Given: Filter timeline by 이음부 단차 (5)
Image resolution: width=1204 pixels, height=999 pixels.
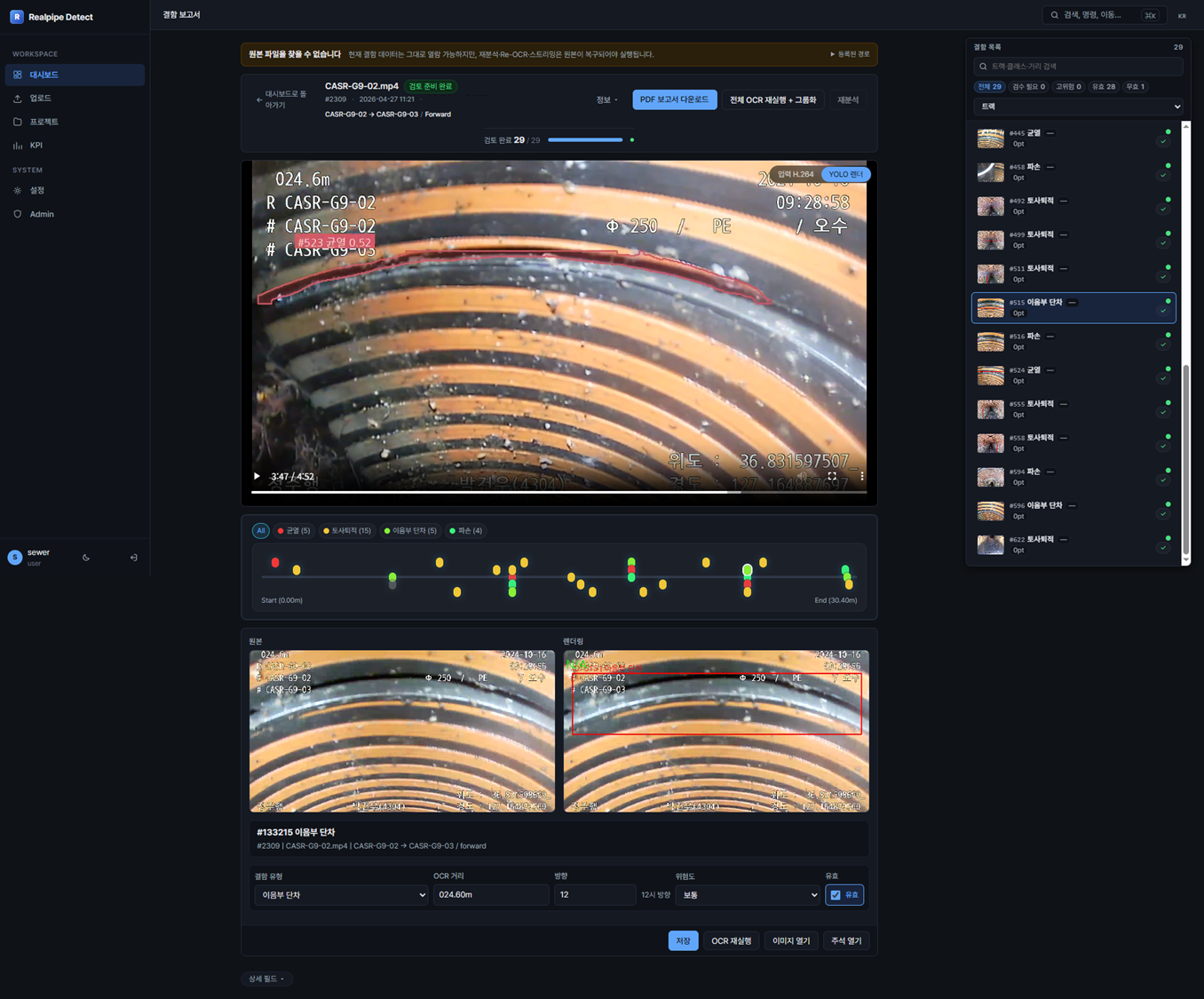Looking at the screenshot, I should click(x=410, y=530).
